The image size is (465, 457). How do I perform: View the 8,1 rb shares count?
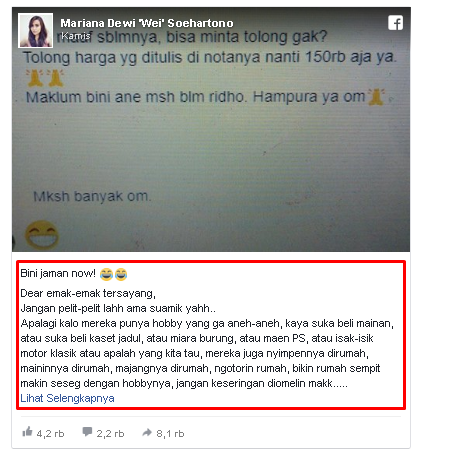click(x=170, y=433)
